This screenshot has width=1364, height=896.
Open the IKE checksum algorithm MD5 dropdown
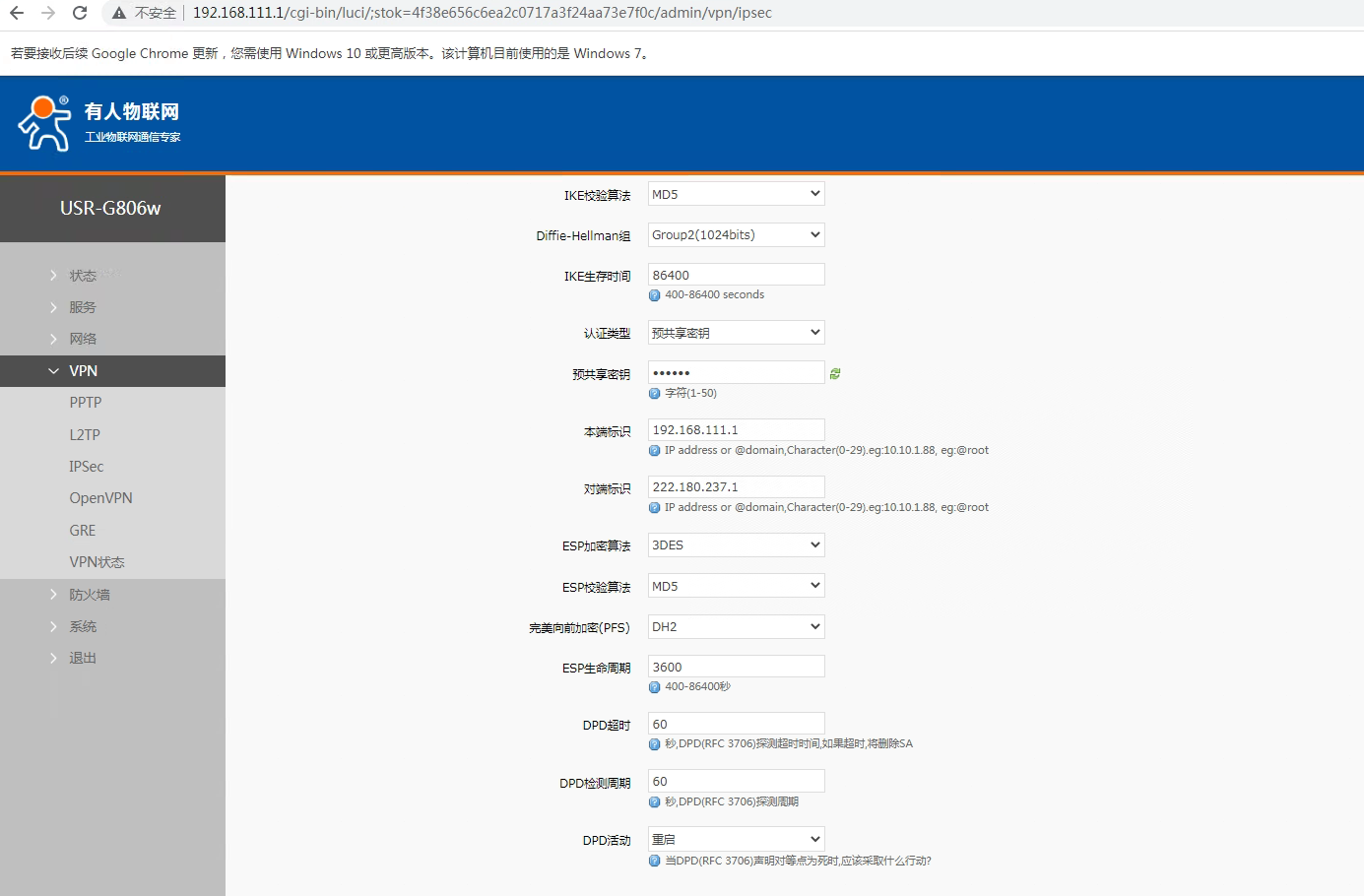coord(736,194)
